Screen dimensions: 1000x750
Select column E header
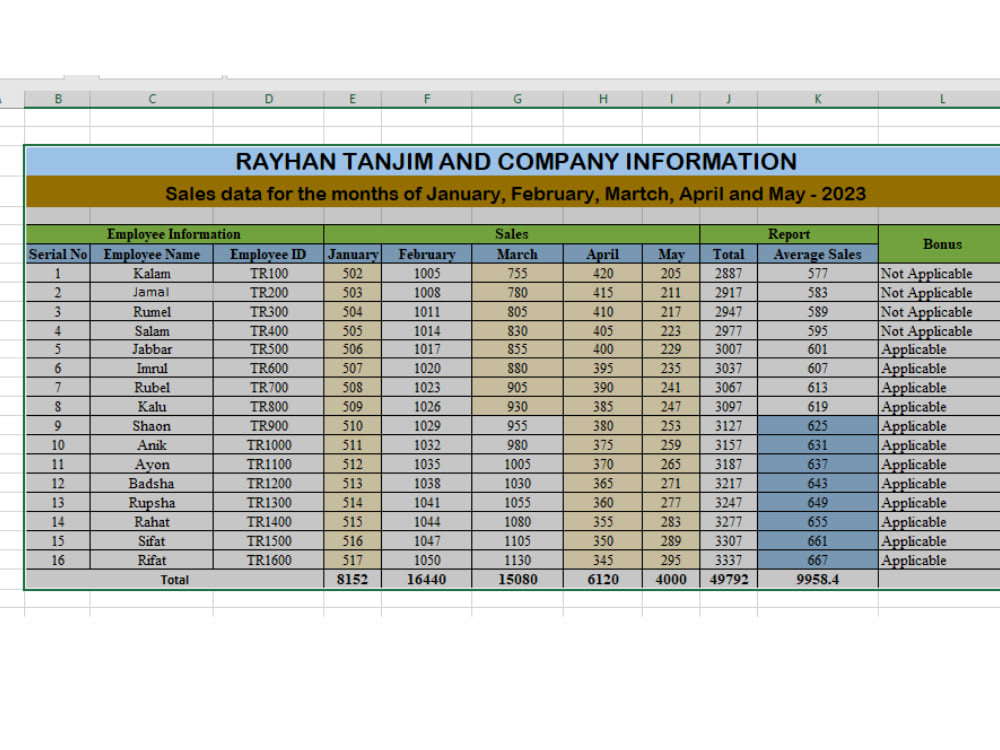(353, 99)
